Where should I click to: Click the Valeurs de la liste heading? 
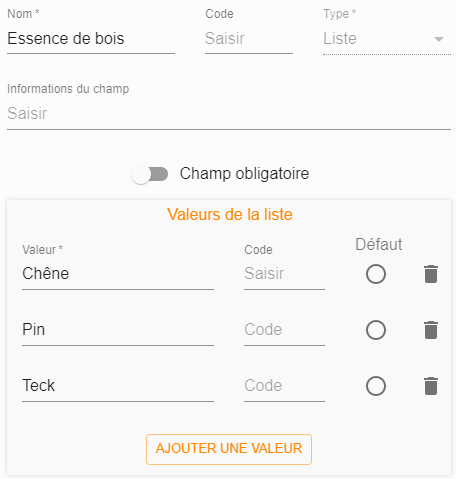230,214
